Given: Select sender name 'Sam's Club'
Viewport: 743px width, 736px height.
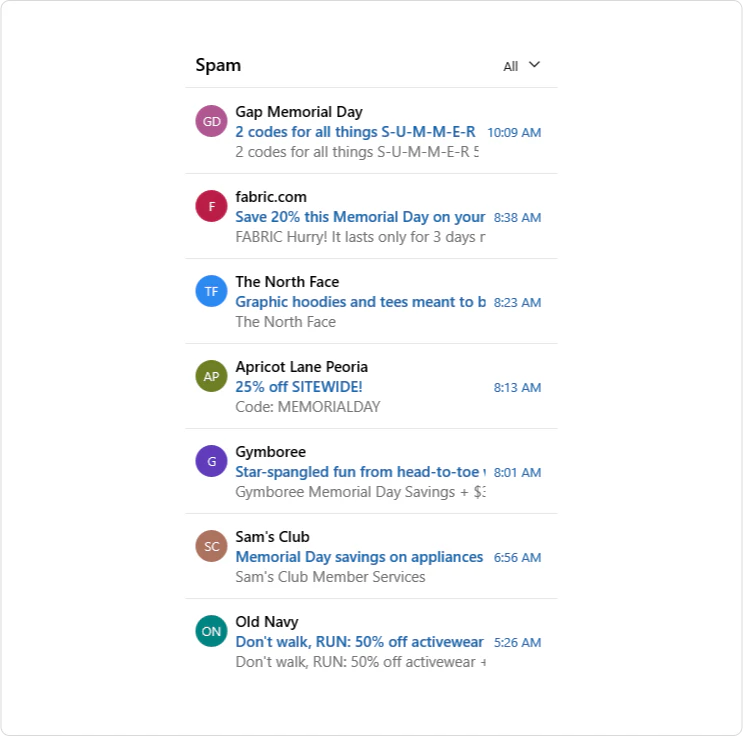Looking at the screenshot, I should tap(272, 536).
